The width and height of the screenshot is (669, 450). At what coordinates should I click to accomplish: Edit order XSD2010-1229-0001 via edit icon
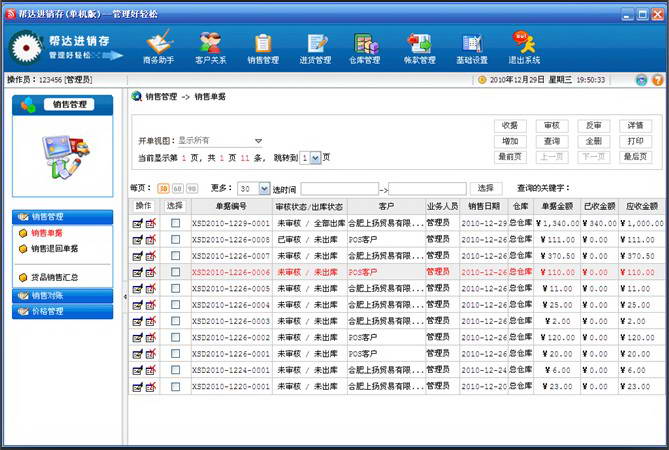click(x=137, y=224)
